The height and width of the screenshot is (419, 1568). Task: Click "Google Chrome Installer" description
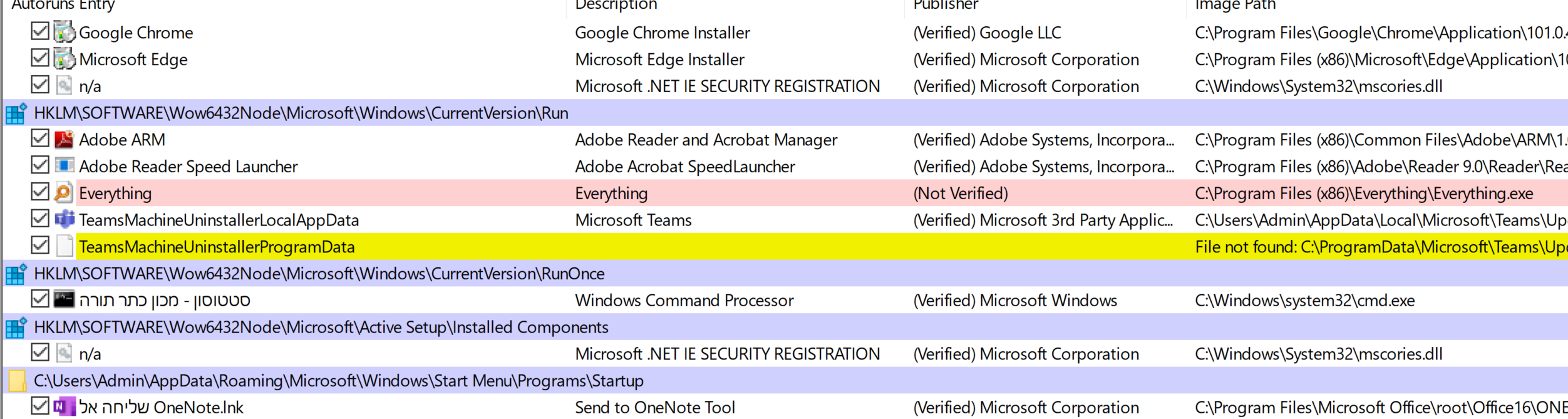pyautogui.click(x=663, y=33)
